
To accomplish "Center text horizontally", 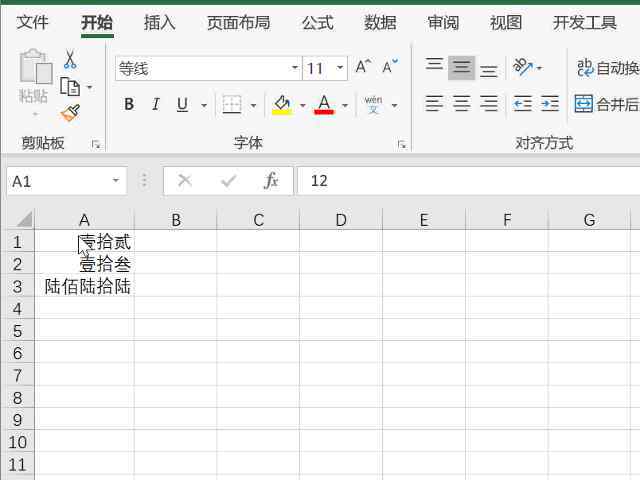I will click(461, 103).
